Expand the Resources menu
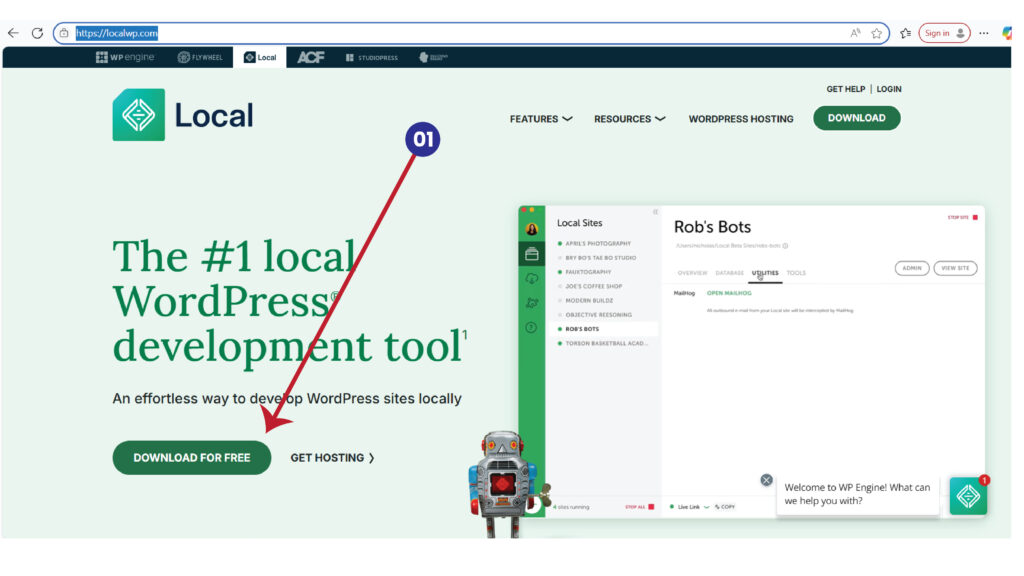The image size is (1024, 576). coord(630,119)
